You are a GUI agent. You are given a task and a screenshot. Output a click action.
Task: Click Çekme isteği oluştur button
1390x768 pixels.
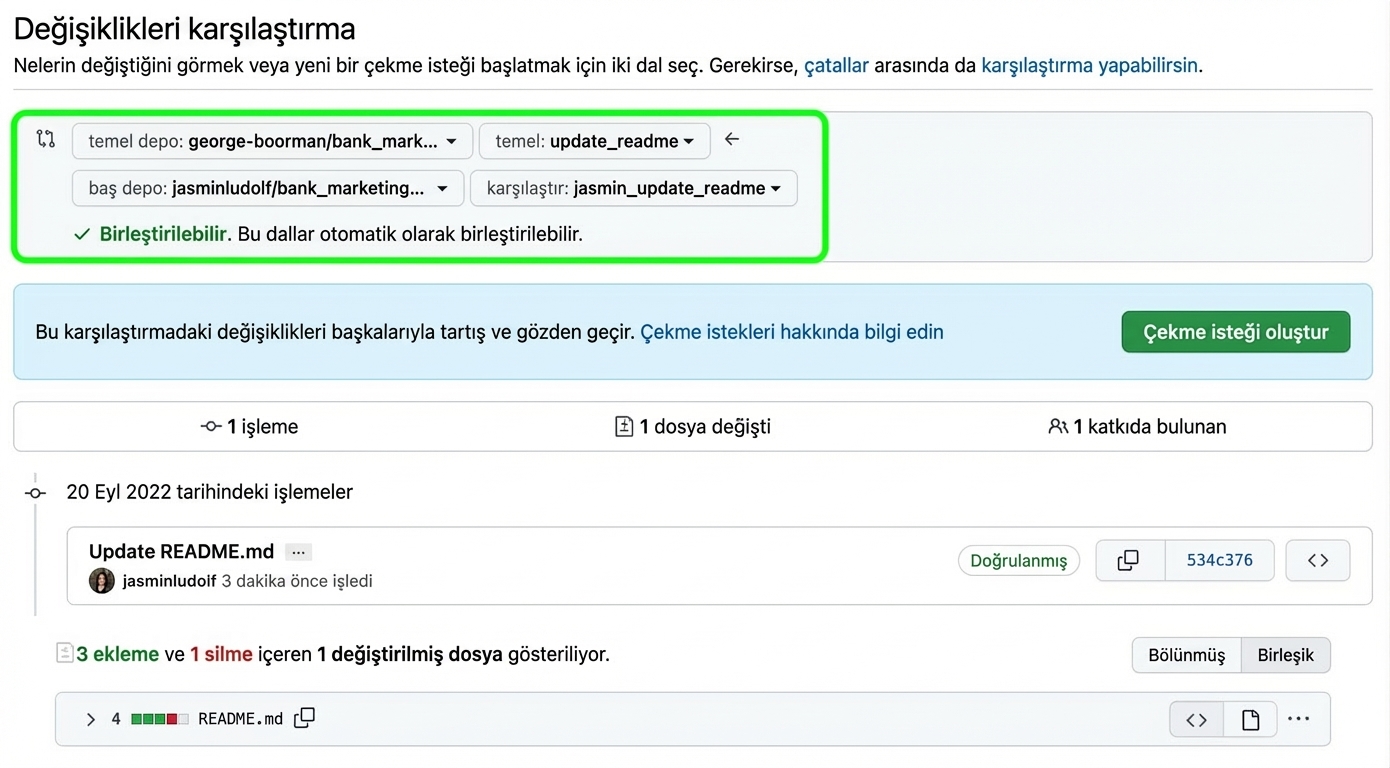coord(1235,332)
